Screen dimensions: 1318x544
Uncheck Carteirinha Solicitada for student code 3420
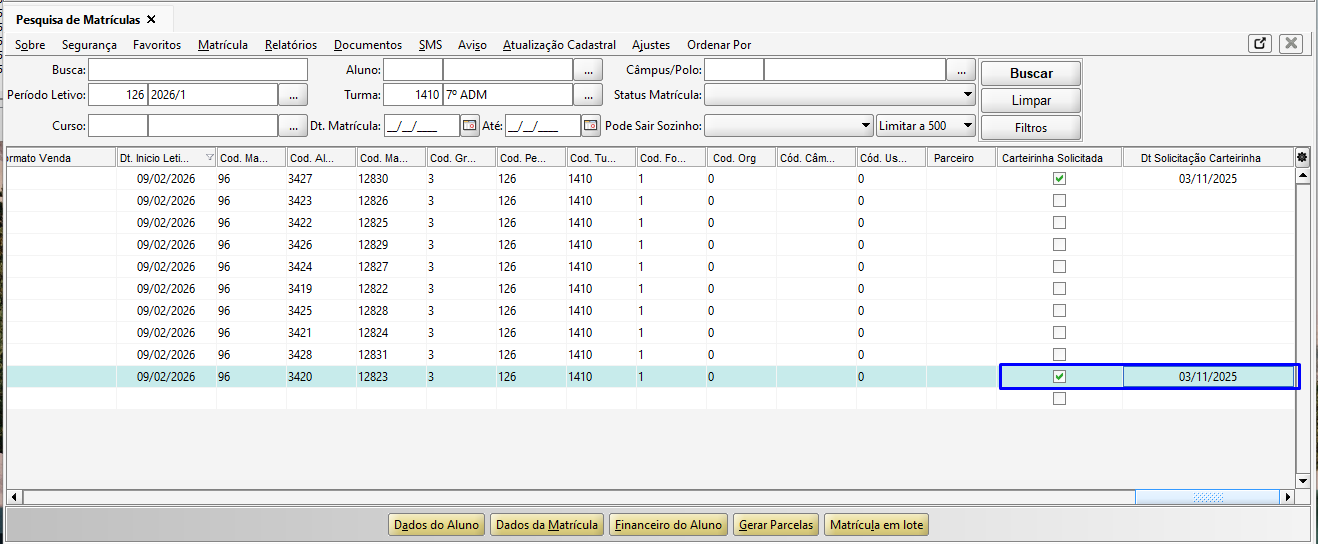coord(1060,376)
